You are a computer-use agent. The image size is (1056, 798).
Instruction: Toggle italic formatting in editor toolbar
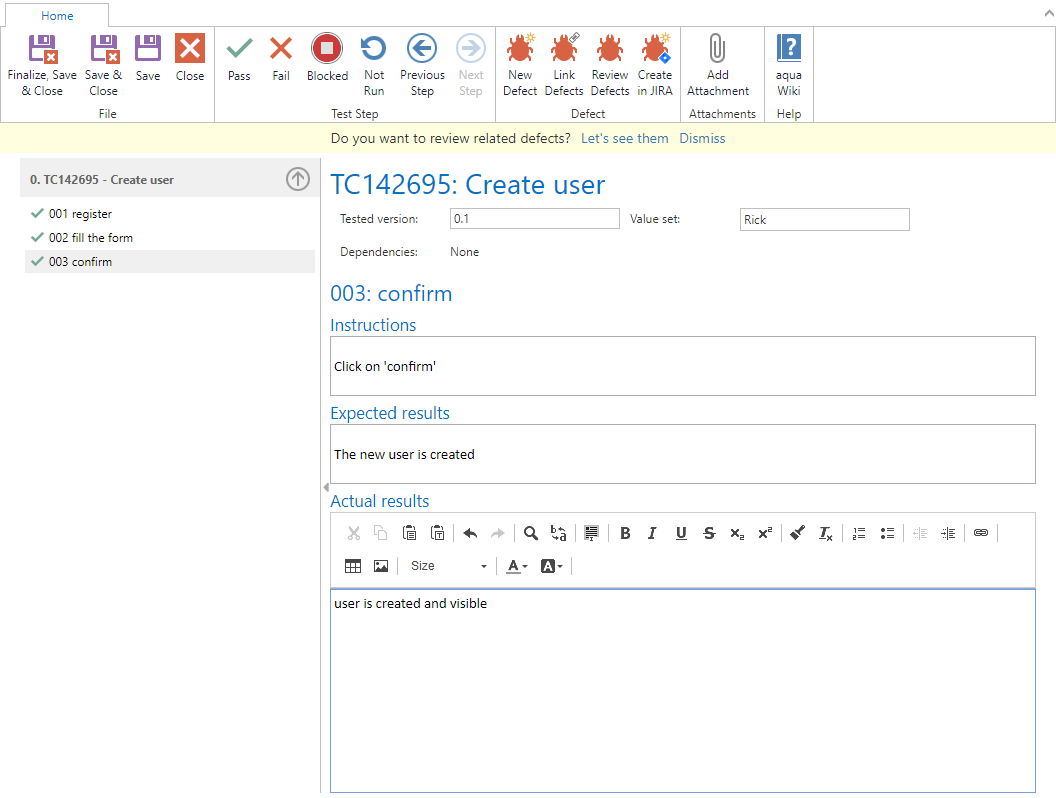tap(652, 534)
